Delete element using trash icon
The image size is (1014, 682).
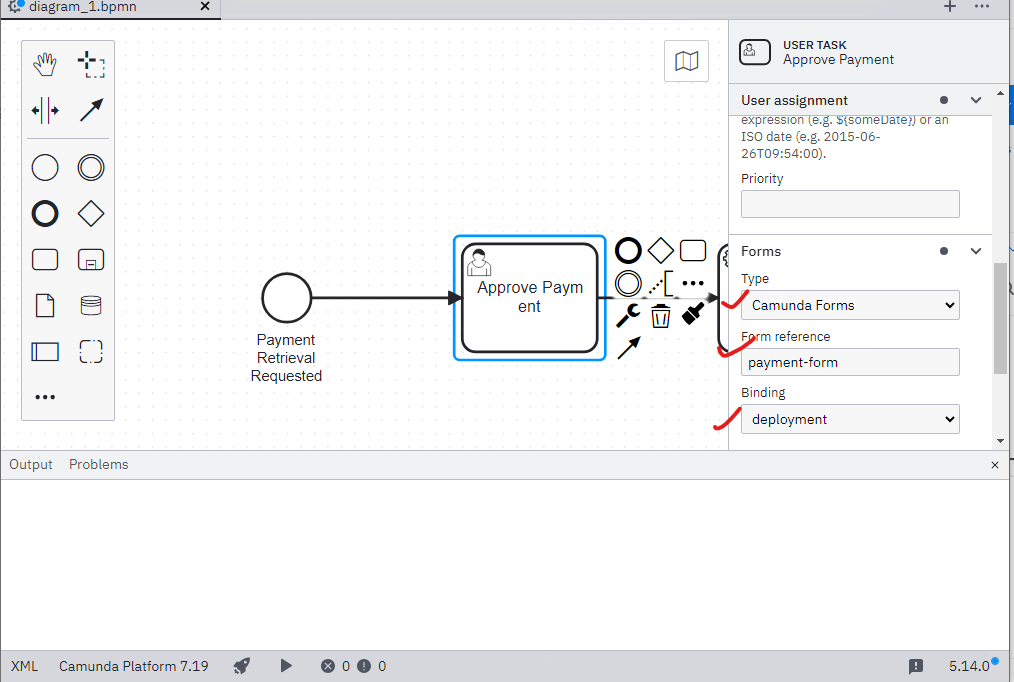pyautogui.click(x=660, y=316)
